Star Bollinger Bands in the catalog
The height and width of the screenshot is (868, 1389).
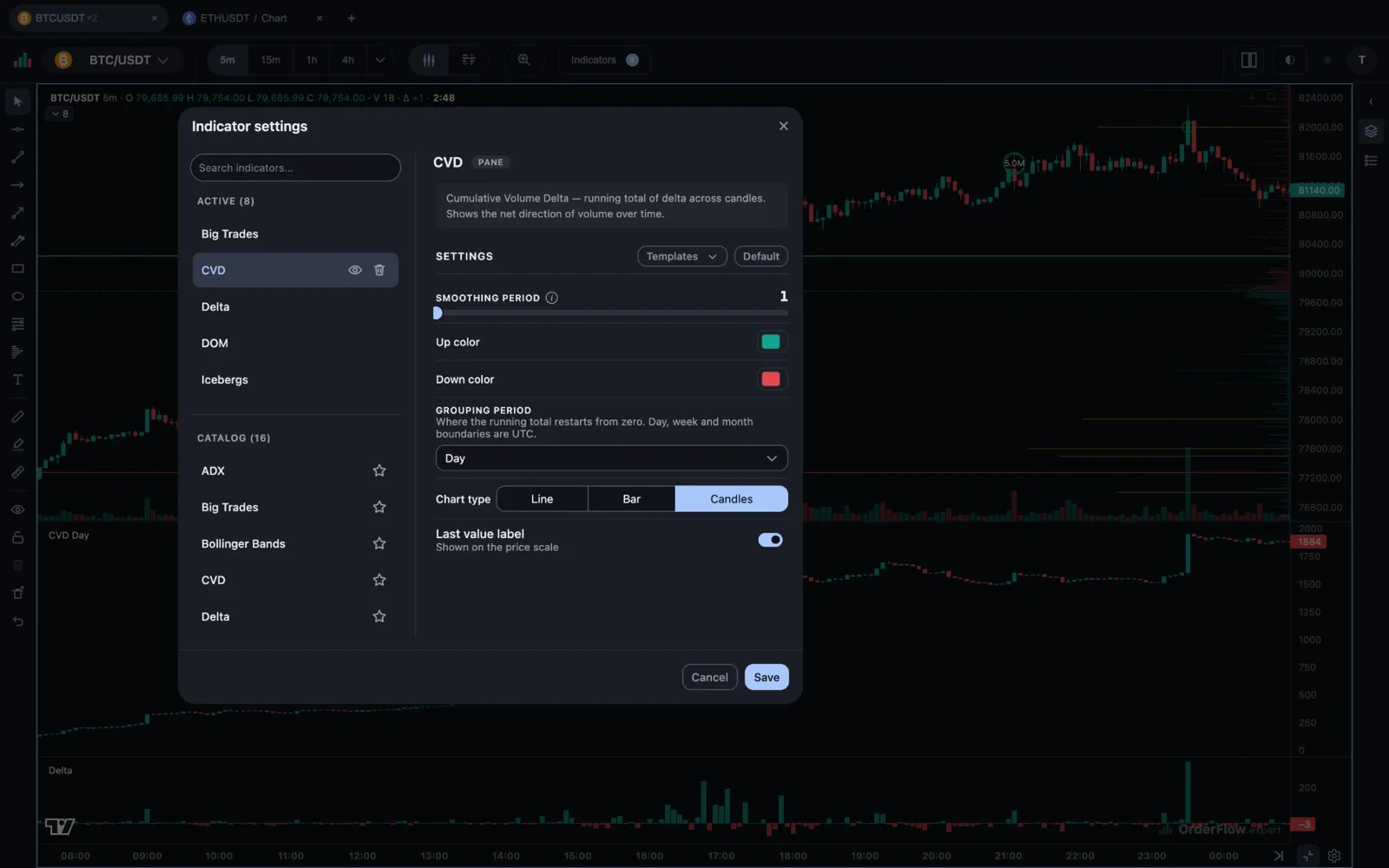point(379,543)
